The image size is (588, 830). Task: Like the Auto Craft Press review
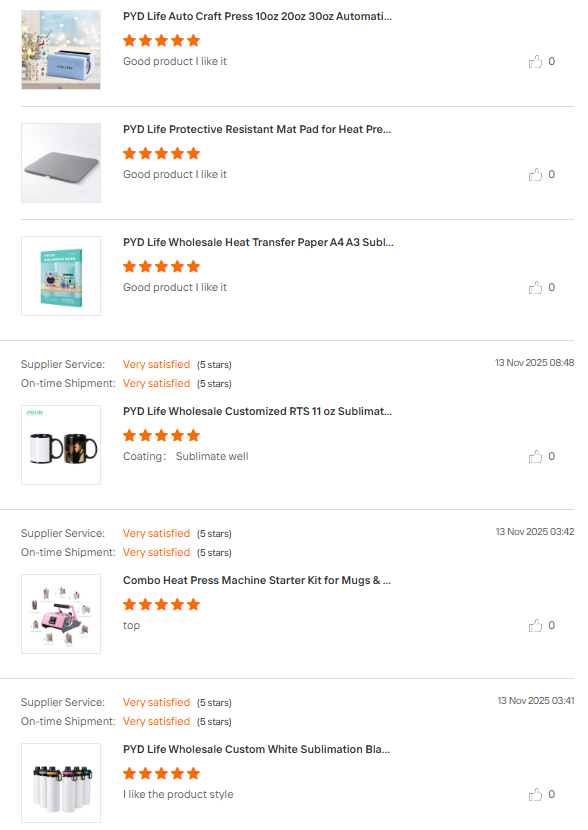pyautogui.click(x=535, y=61)
